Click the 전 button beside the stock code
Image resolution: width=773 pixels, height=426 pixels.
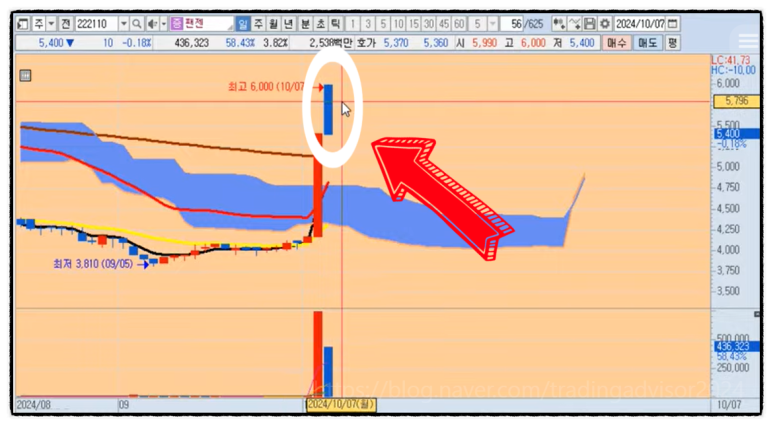(66, 24)
